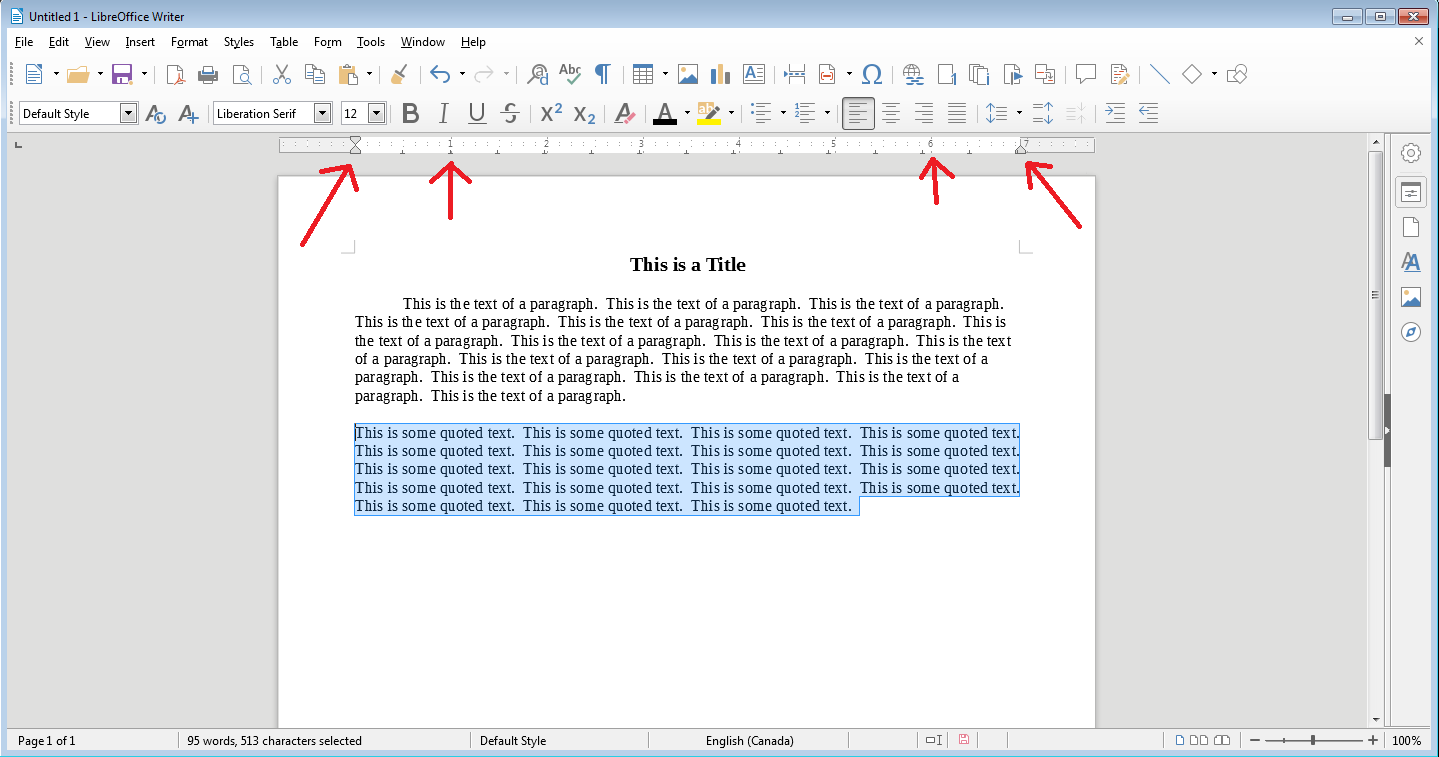
Task: Insert a chart
Action: 719,74
